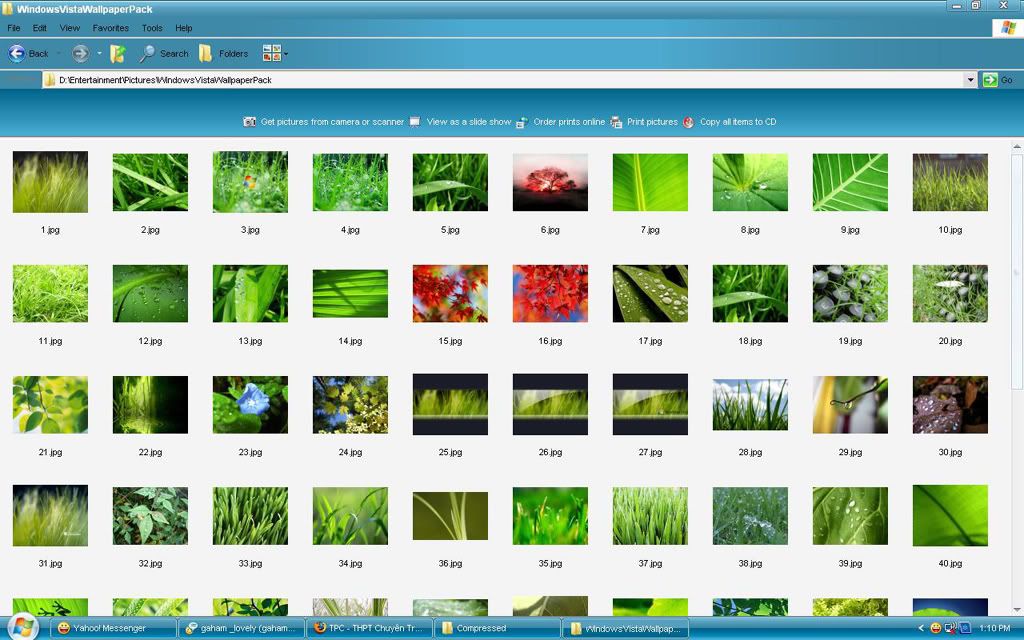Click 'Copy all items to CD' link
Screen dimensions: 1024x640
(x=738, y=122)
